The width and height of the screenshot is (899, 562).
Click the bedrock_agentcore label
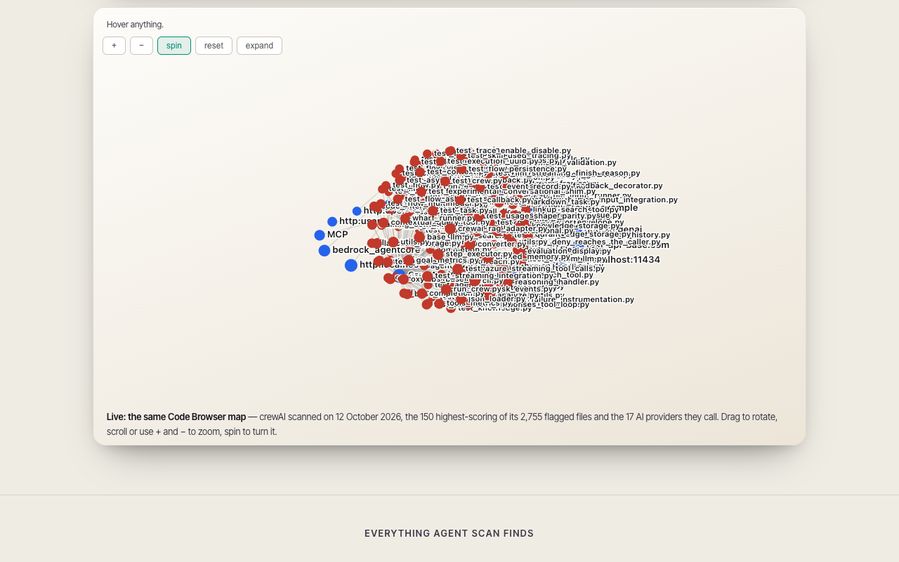376,249
